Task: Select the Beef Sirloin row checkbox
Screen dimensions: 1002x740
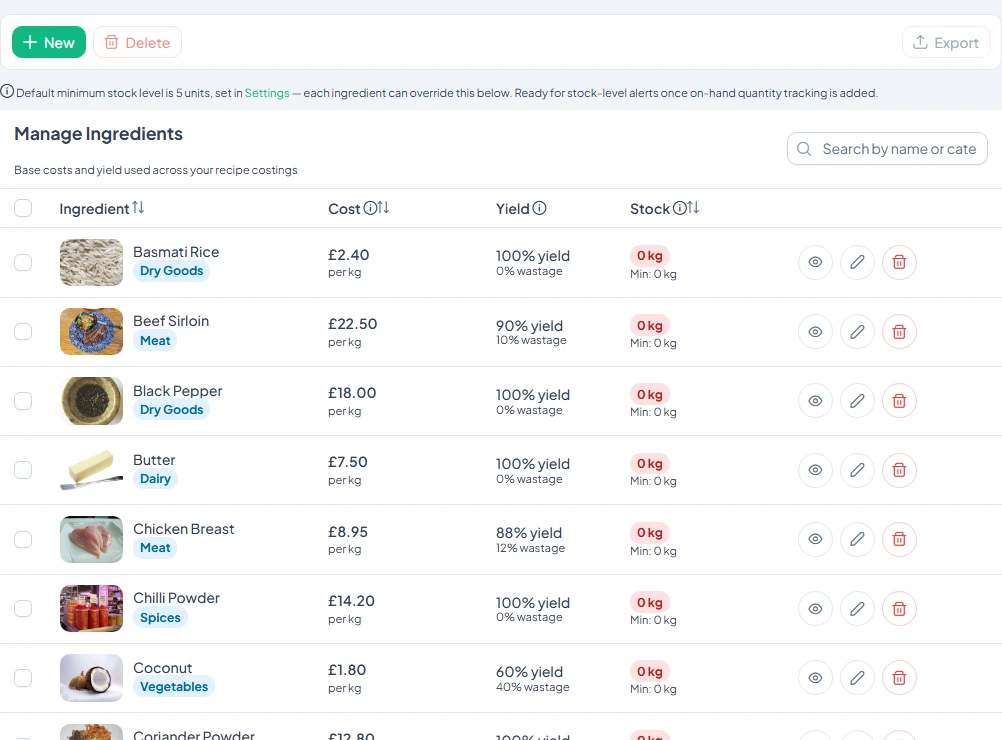Action: point(23,332)
